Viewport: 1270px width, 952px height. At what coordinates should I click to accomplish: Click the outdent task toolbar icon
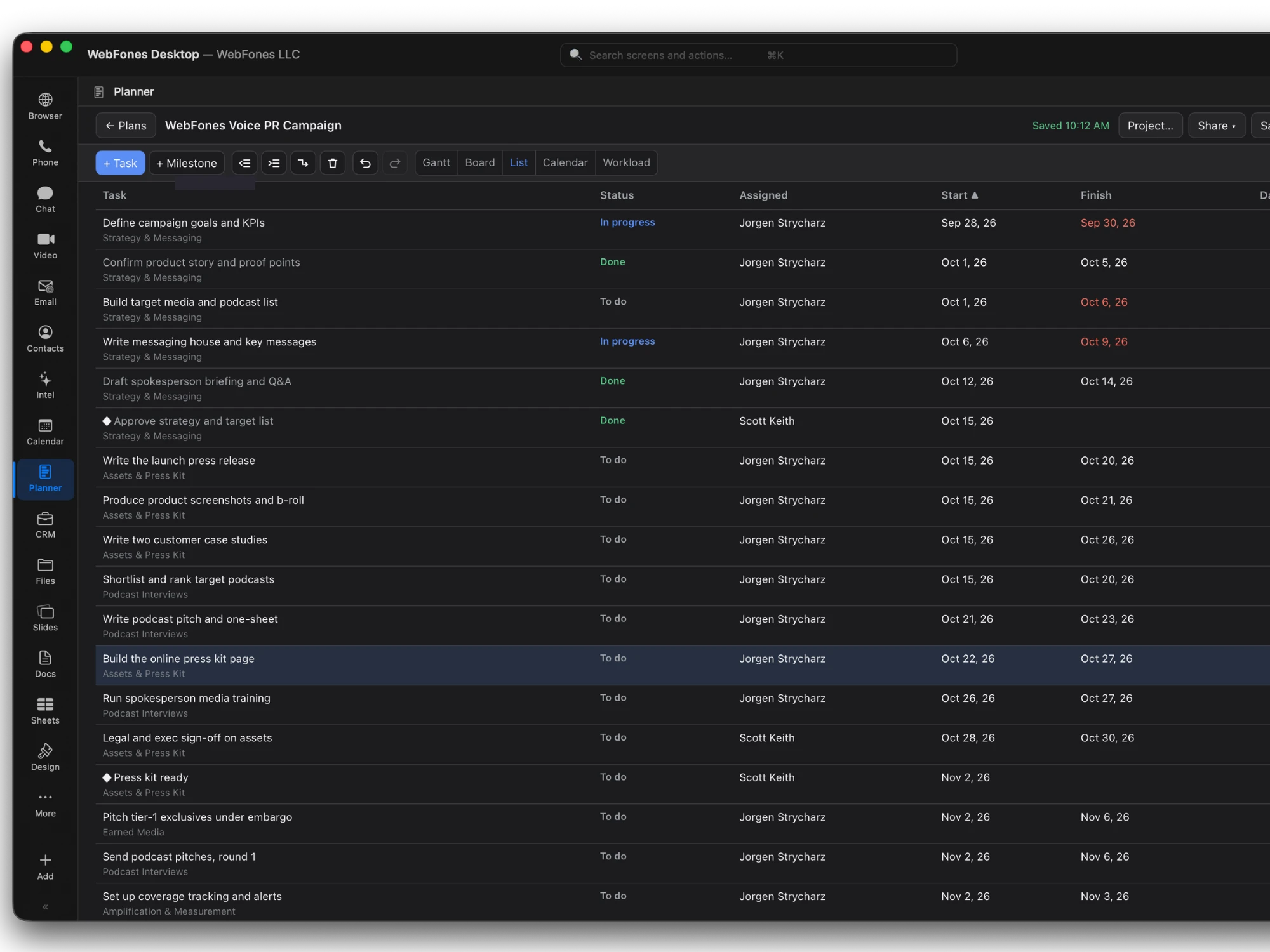click(244, 163)
